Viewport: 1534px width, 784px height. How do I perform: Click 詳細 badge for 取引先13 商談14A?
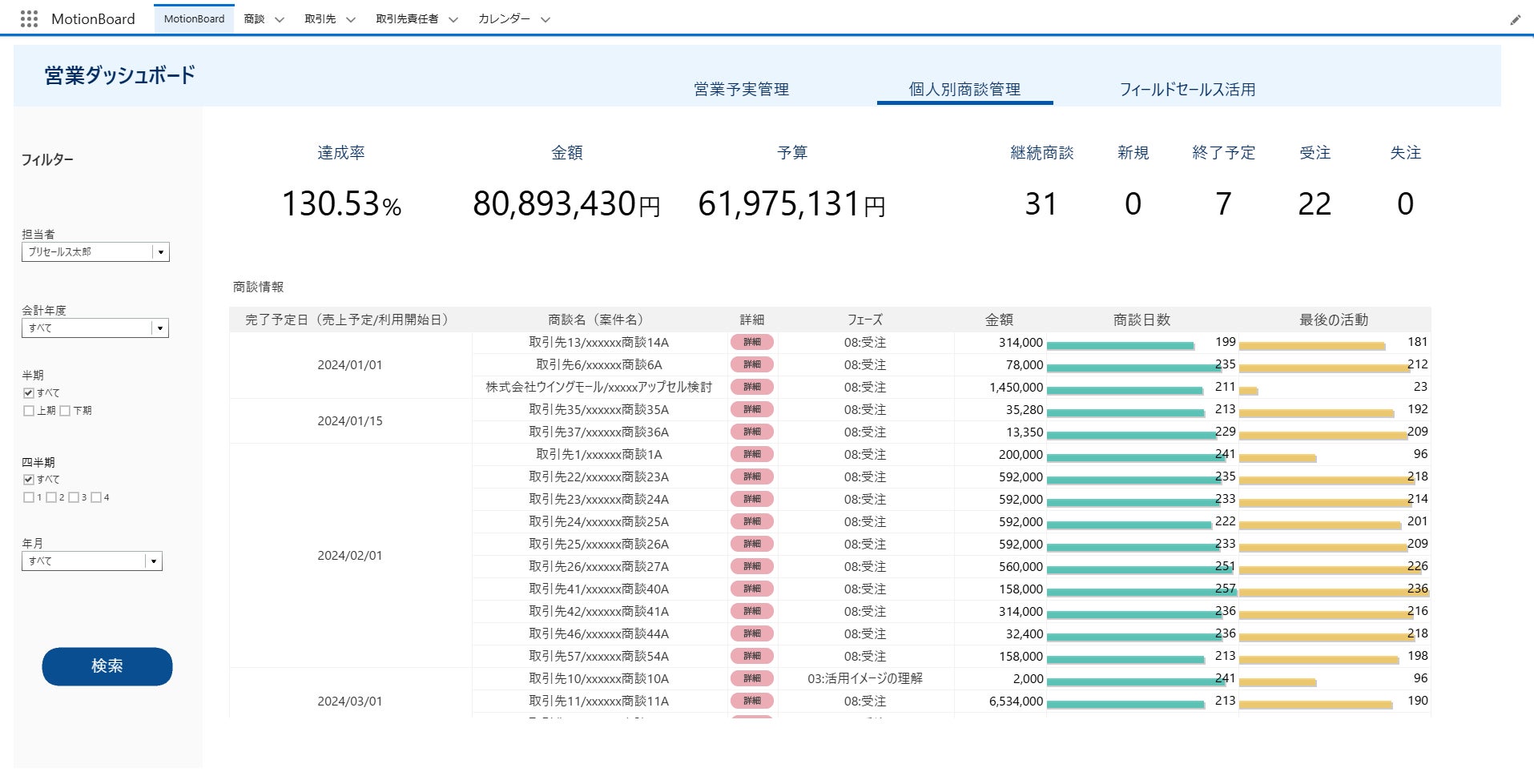click(x=751, y=343)
